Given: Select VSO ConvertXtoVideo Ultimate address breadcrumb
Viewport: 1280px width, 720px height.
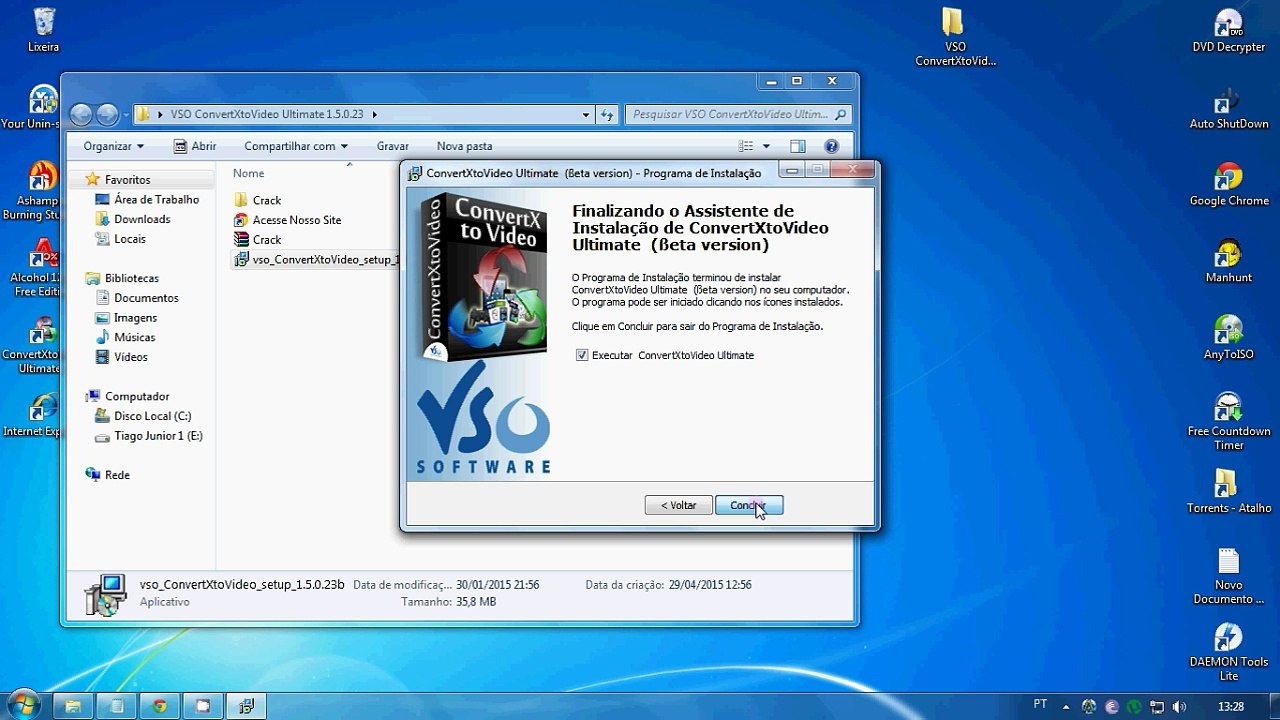Looking at the screenshot, I should point(267,114).
